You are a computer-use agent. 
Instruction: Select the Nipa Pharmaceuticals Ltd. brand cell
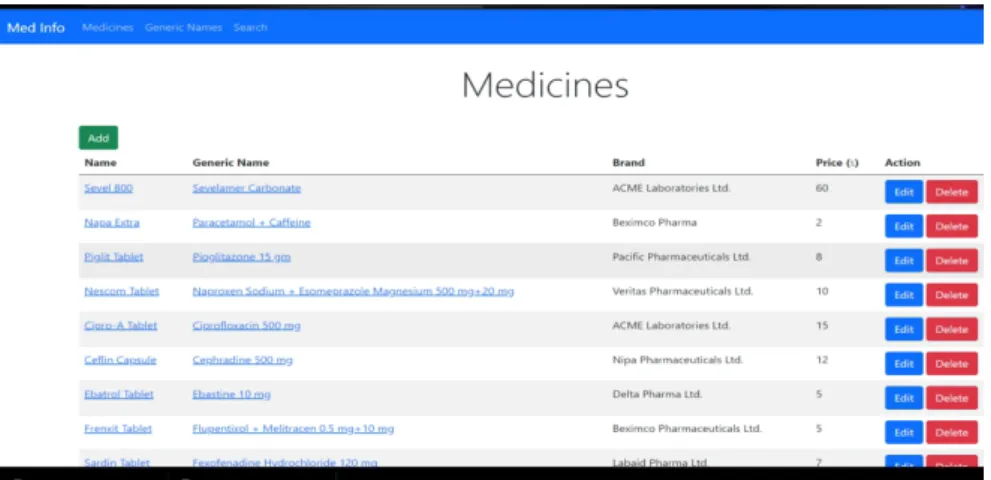[x=678, y=360]
